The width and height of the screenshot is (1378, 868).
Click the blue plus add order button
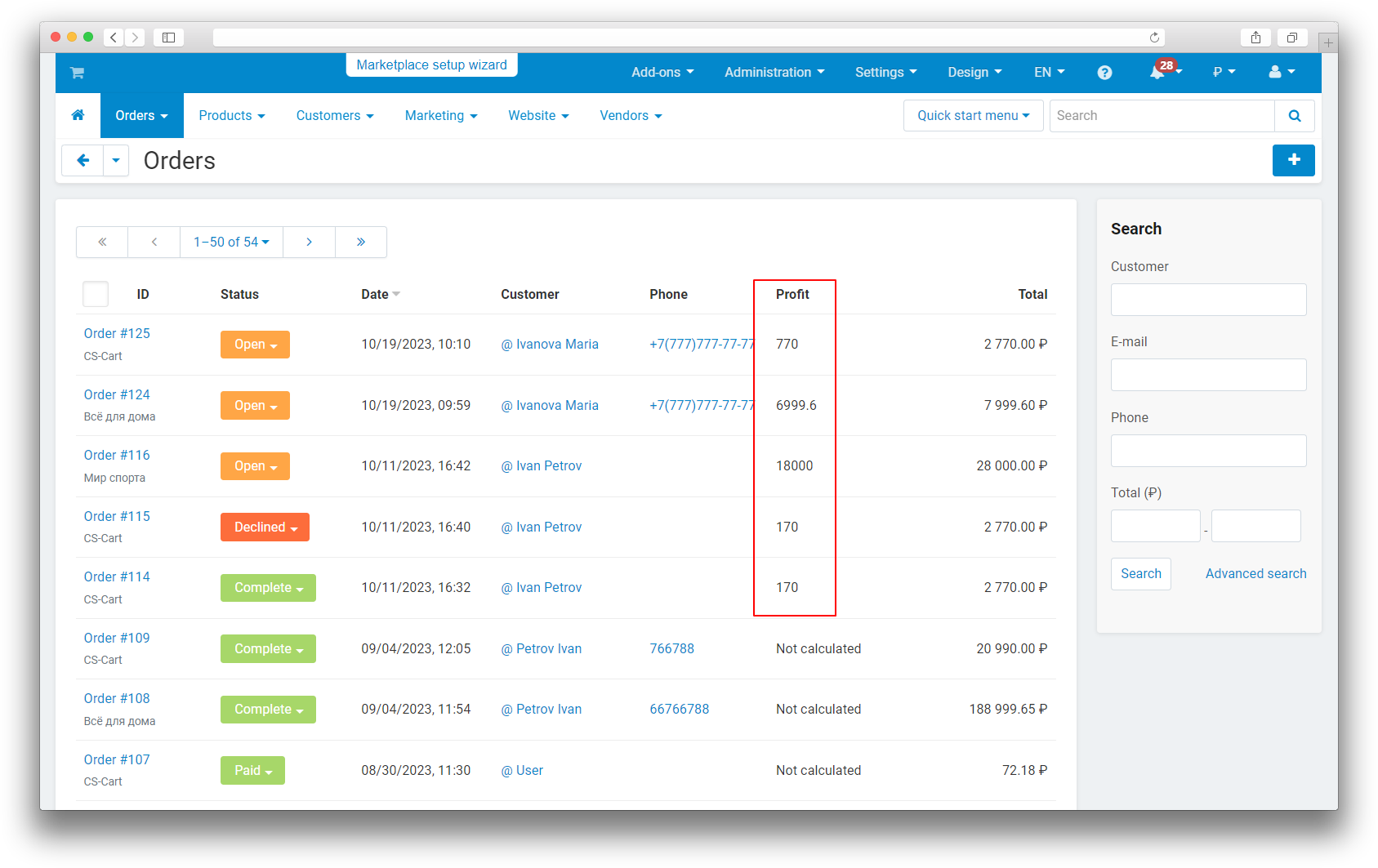click(x=1293, y=160)
